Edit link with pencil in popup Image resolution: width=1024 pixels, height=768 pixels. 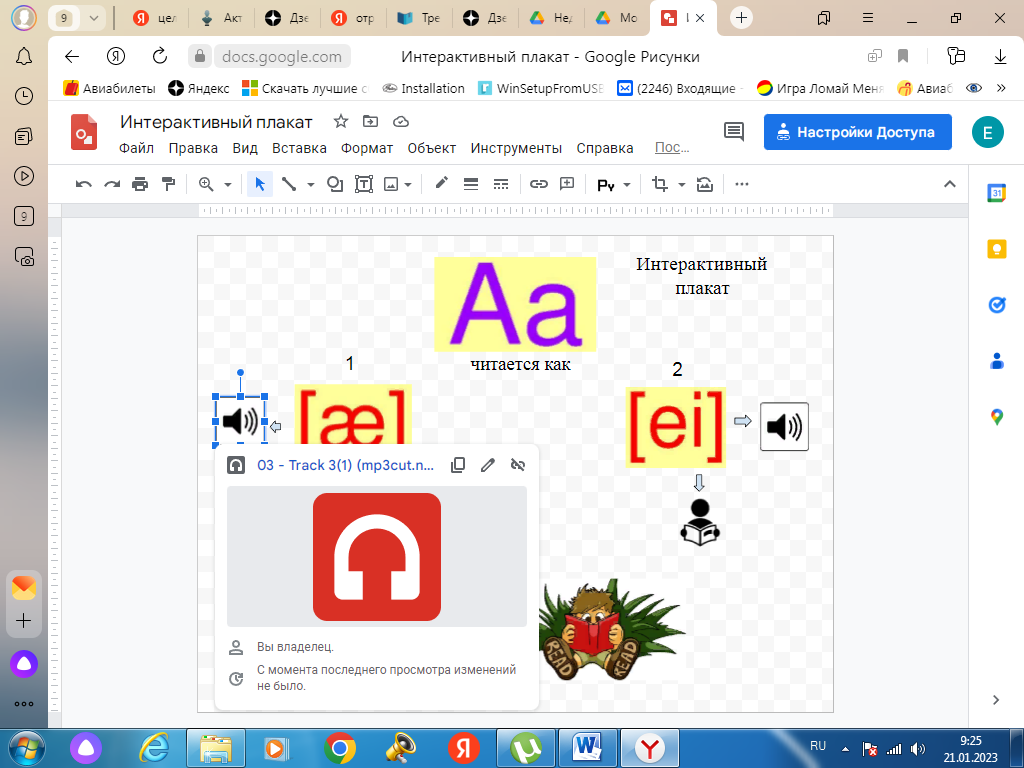488,465
